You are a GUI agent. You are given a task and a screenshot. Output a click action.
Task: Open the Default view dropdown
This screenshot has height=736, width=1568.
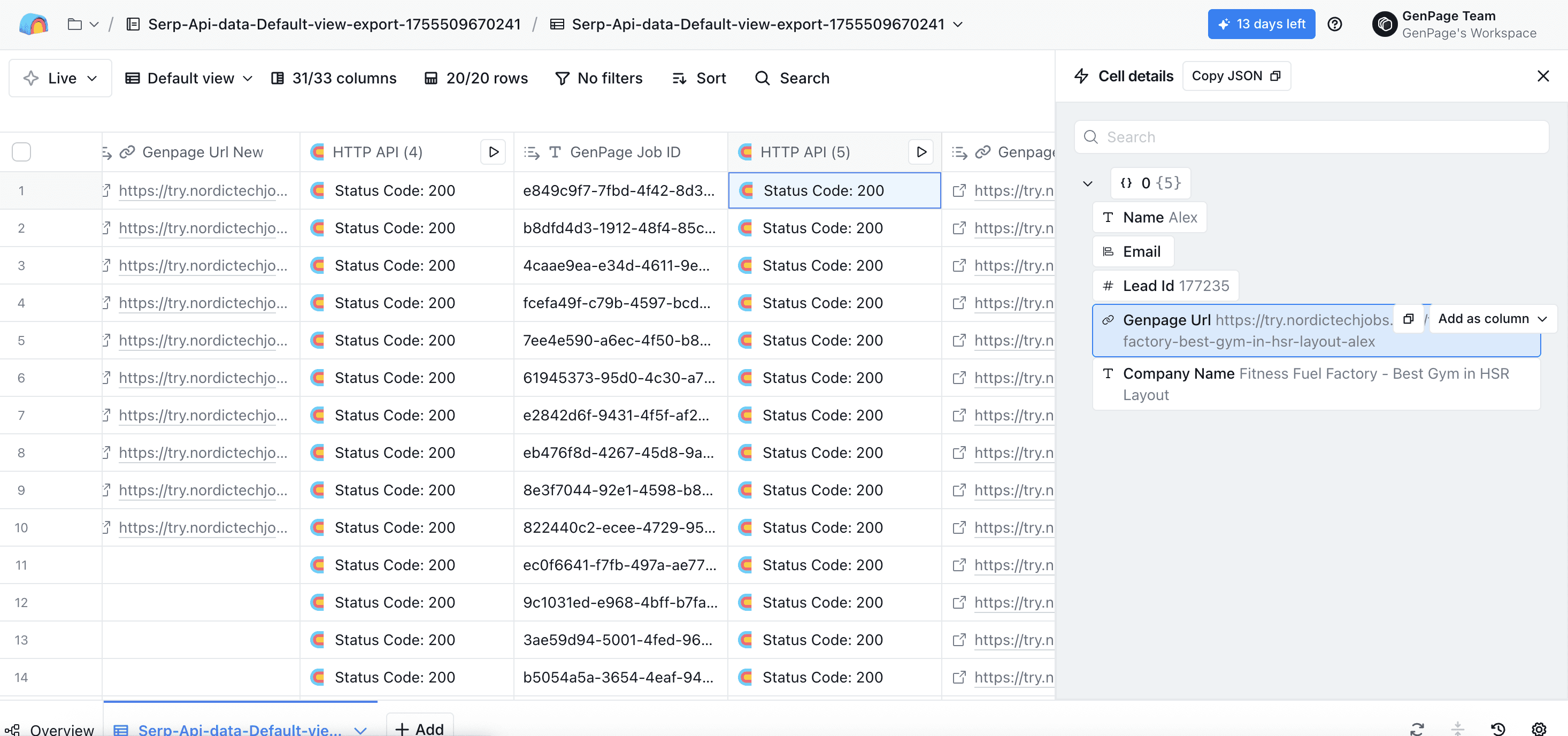pyautogui.click(x=189, y=78)
